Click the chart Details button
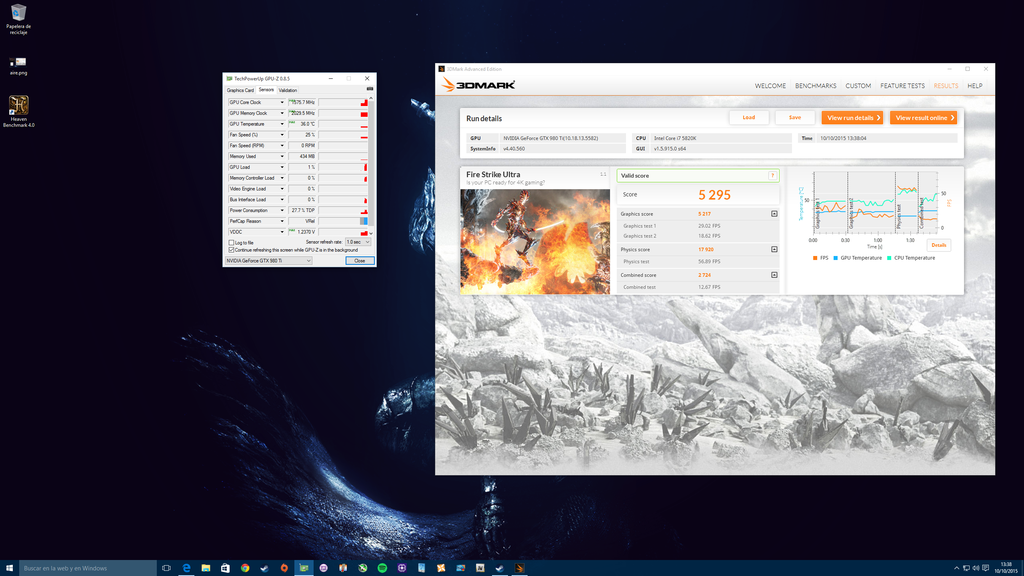Image resolution: width=1024 pixels, height=576 pixels. [938, 245]
